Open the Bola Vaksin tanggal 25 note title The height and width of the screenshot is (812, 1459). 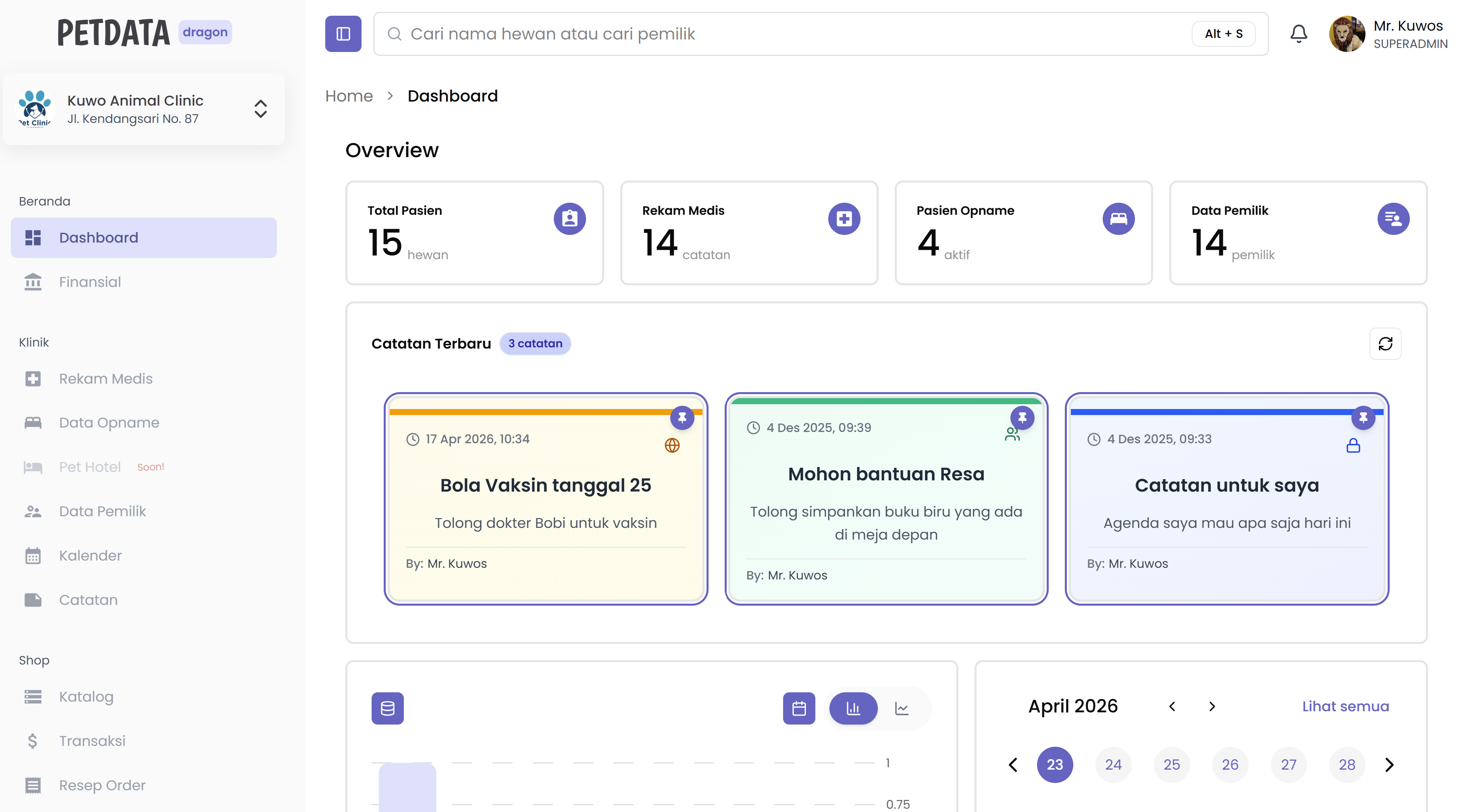click(x=545, y=485)
